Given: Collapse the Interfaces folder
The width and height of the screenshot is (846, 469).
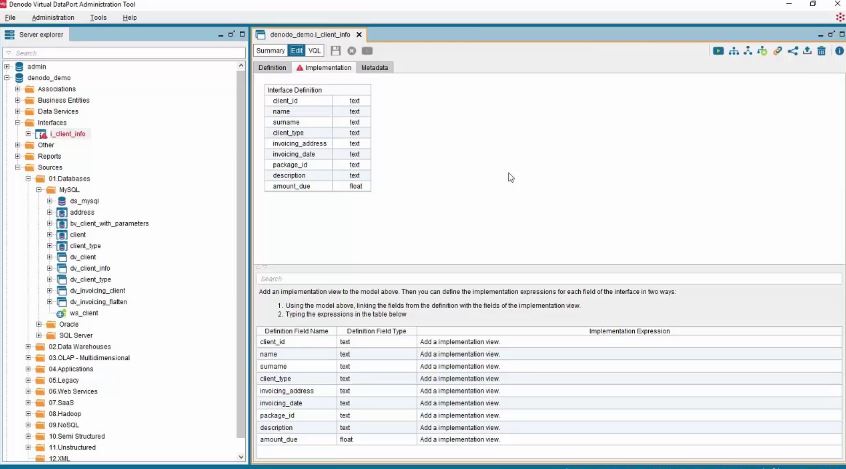Looking at the screenshot, I should click(17, 123).
